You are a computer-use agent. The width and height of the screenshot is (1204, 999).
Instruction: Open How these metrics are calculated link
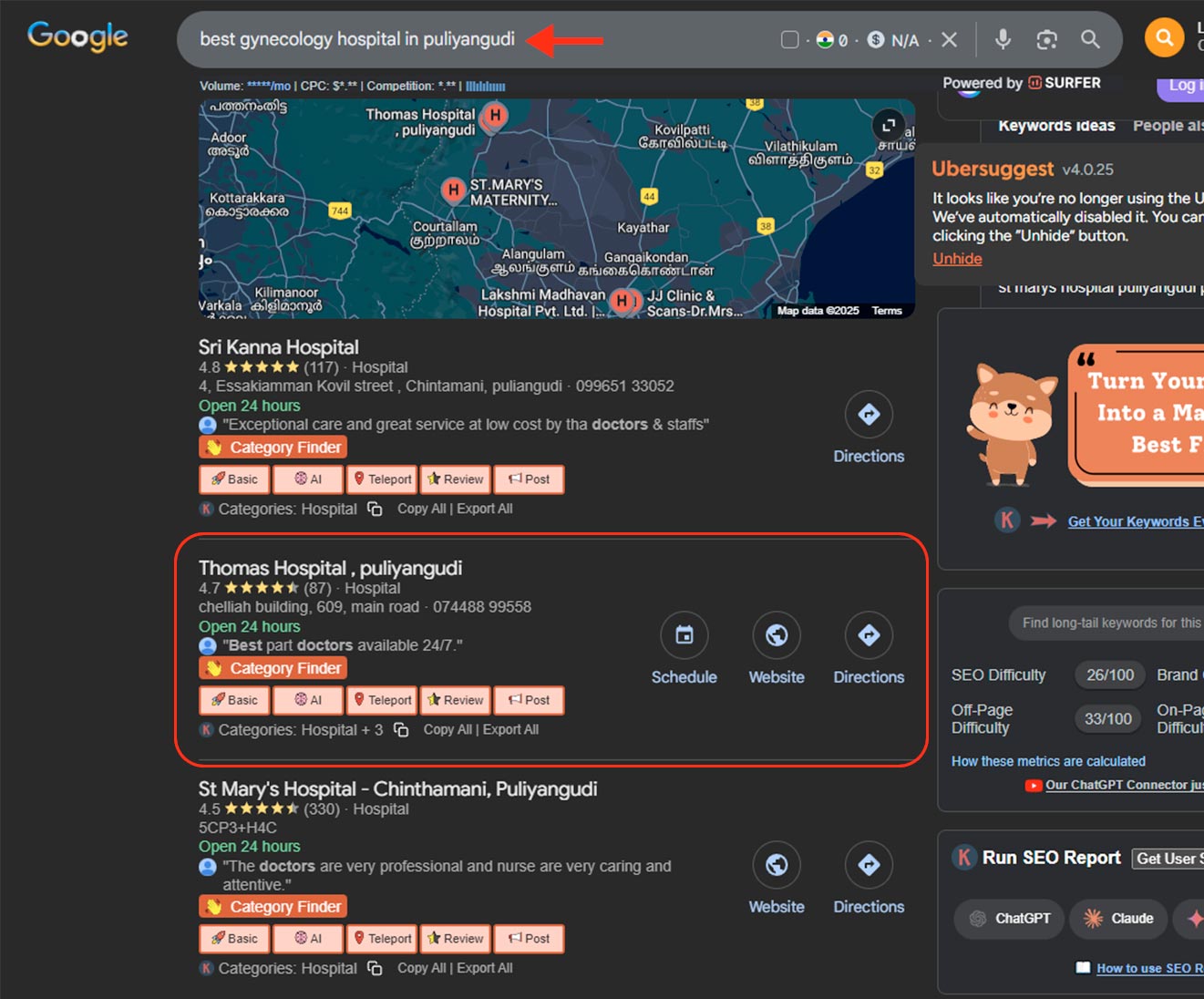click(1048, 761)
